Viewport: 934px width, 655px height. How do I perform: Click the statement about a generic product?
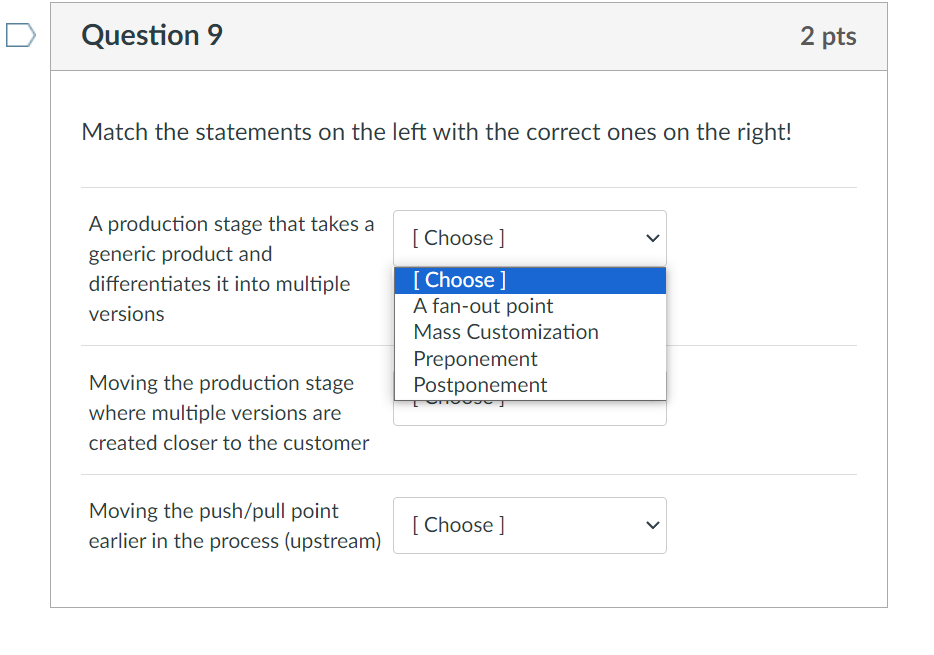point(230,268)
